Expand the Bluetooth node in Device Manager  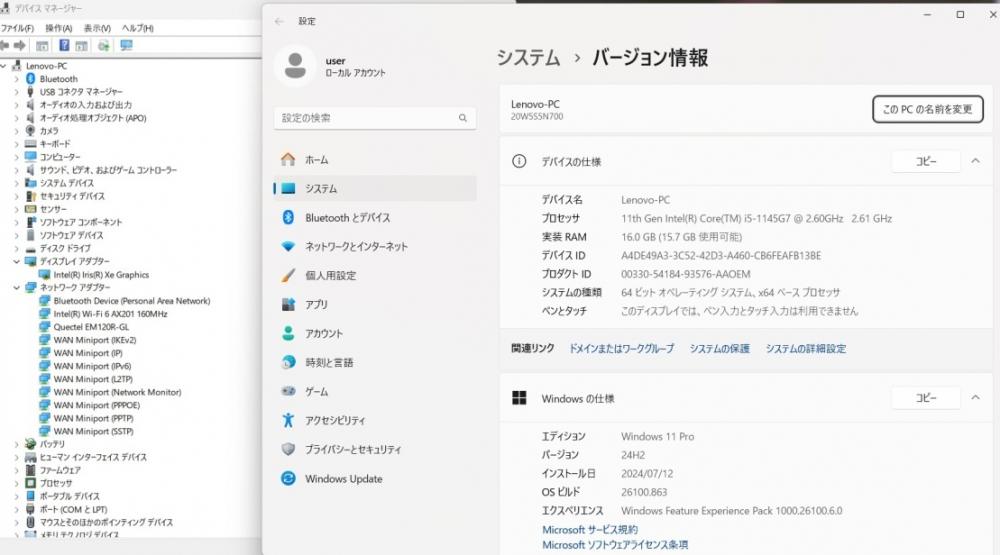click(x=17, y=79)
